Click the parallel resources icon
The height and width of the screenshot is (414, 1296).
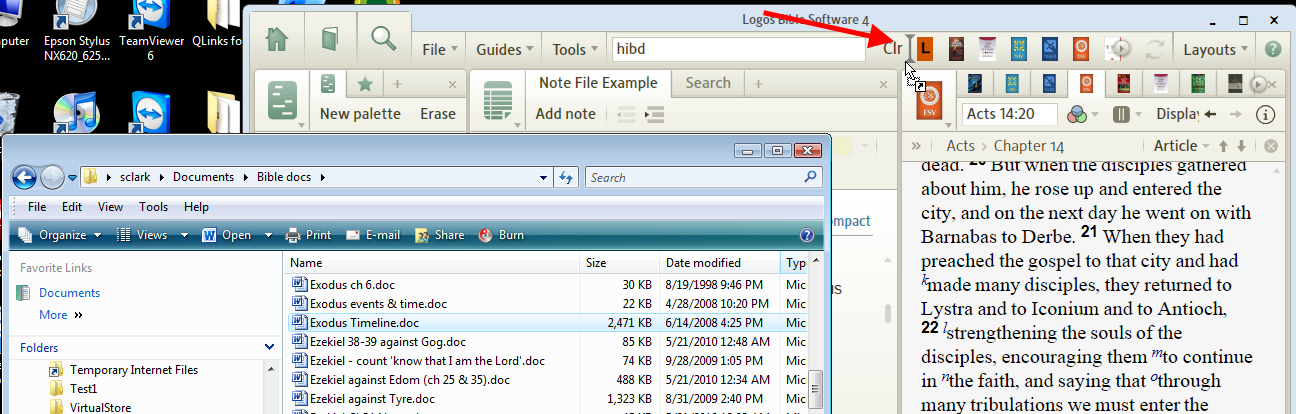click(x=1122, y=114)
